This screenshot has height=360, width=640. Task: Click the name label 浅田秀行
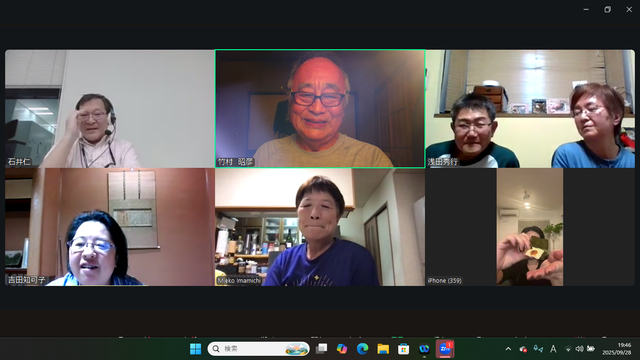point(443,162)
